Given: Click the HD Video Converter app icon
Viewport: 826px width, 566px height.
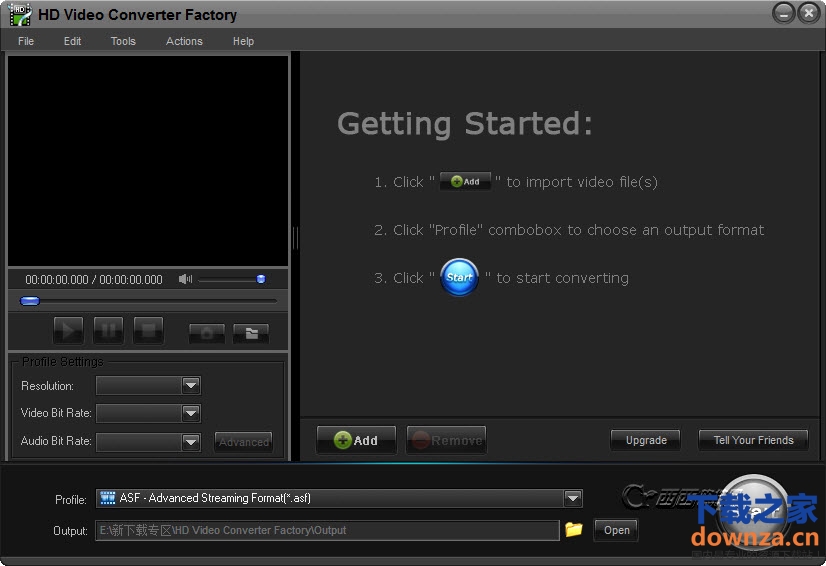Looking at the screenshot, I should tap(20, 15).
